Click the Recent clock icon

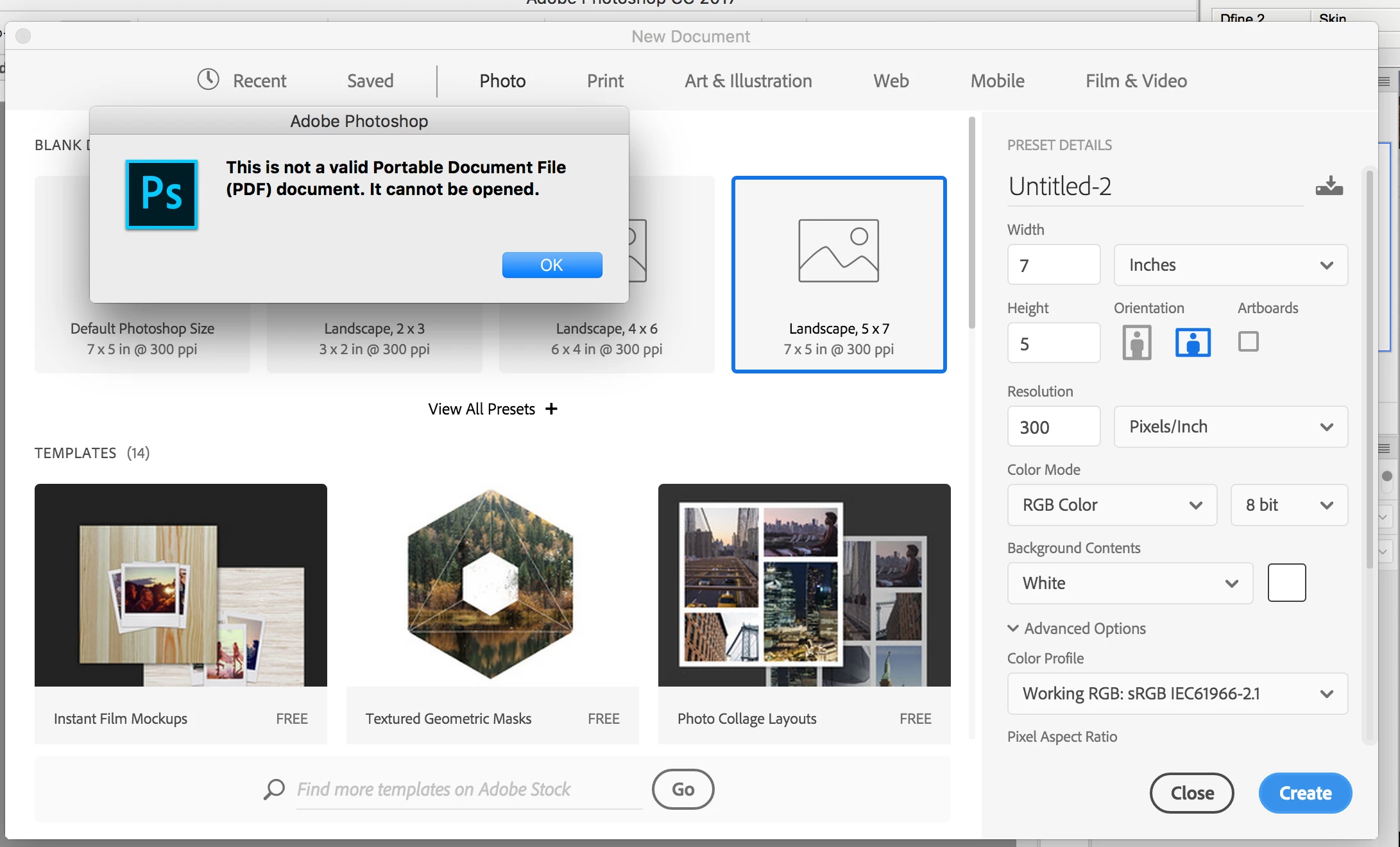[x=208, y=80]
